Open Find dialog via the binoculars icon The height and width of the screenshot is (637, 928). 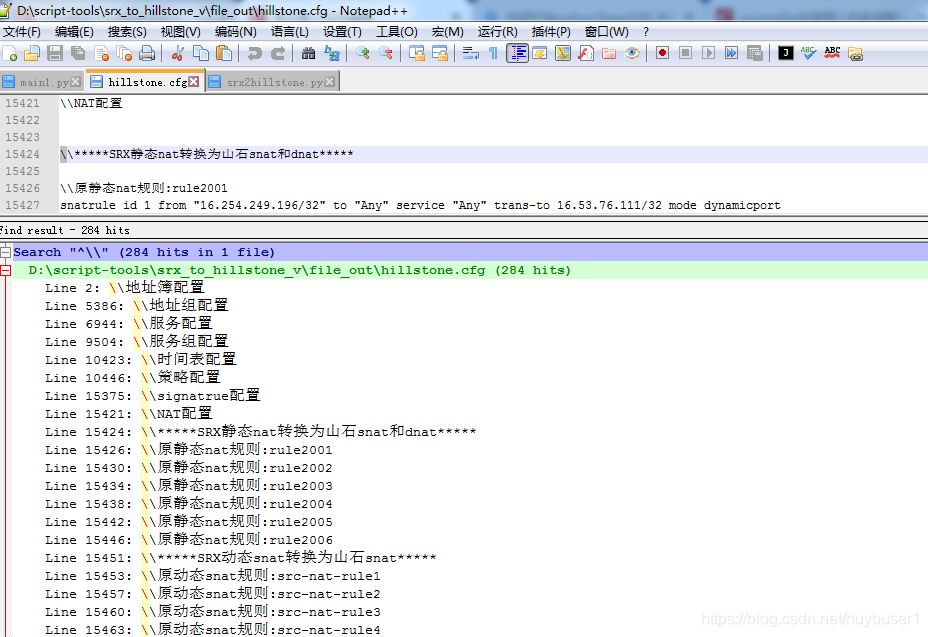coord(308,54)
